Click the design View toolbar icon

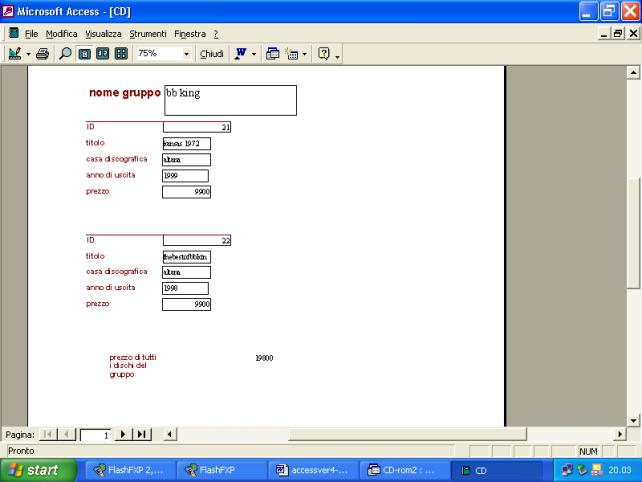click(x=15, y=54)
